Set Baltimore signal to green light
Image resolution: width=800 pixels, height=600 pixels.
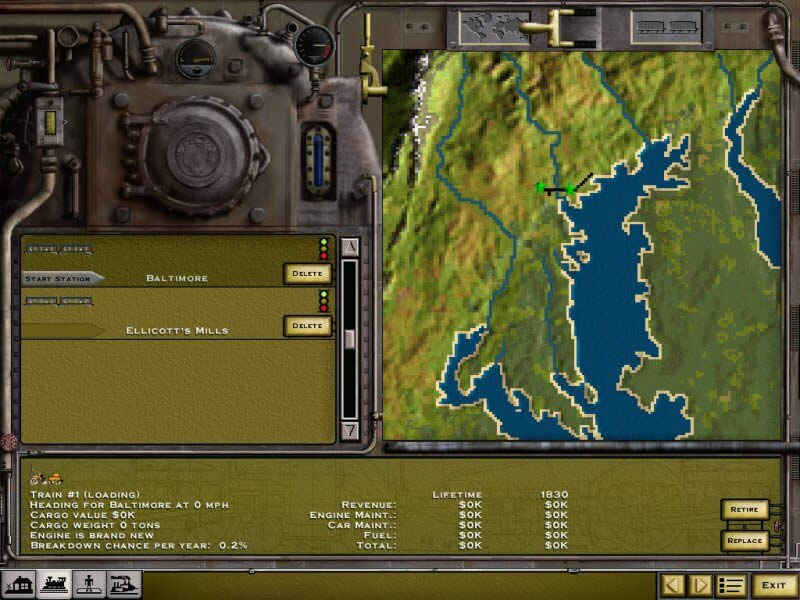[323, 242]
